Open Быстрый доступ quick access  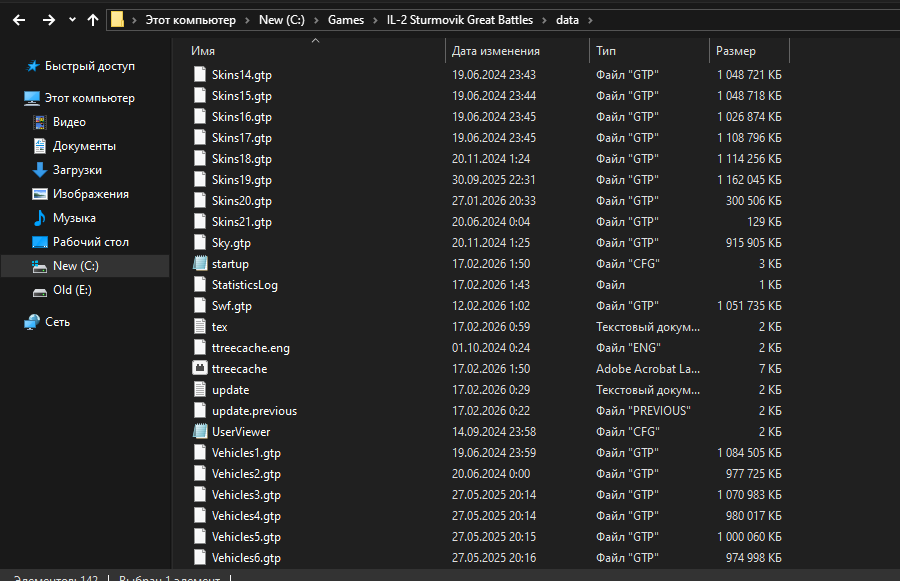coord(89,66)
